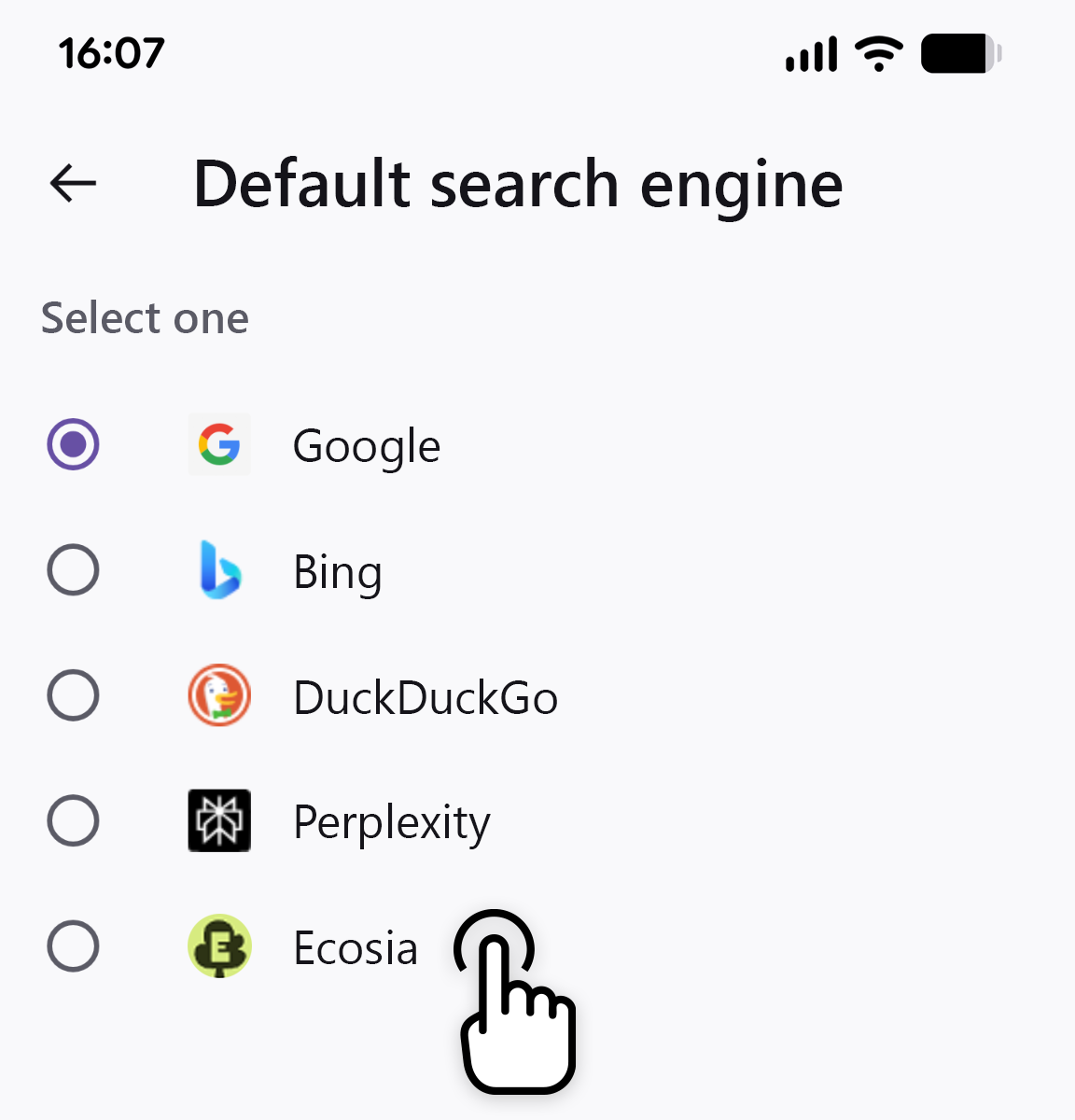The width and height of the screenshot is (1075, 1120).
Task: Tap the Wi-Fi status icon
Action: [878, 54]
